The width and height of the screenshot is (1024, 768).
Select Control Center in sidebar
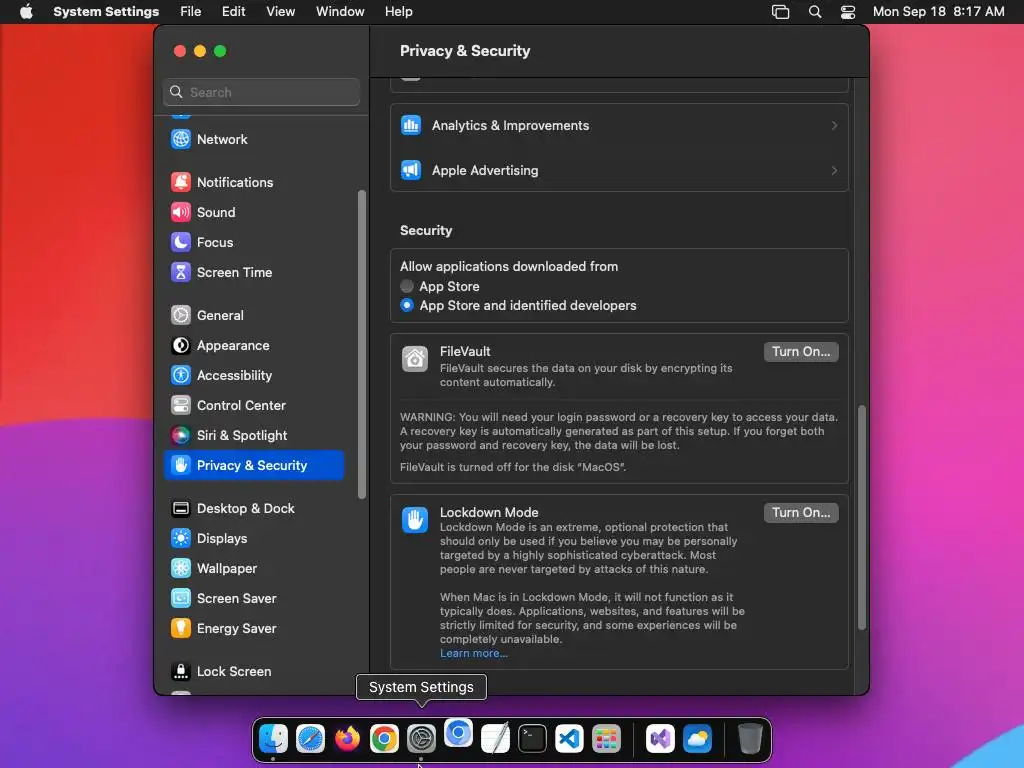(254, 406)
